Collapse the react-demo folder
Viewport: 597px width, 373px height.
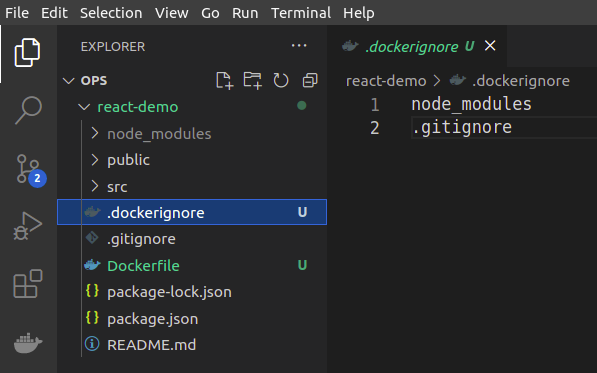[x=84, y=107]
